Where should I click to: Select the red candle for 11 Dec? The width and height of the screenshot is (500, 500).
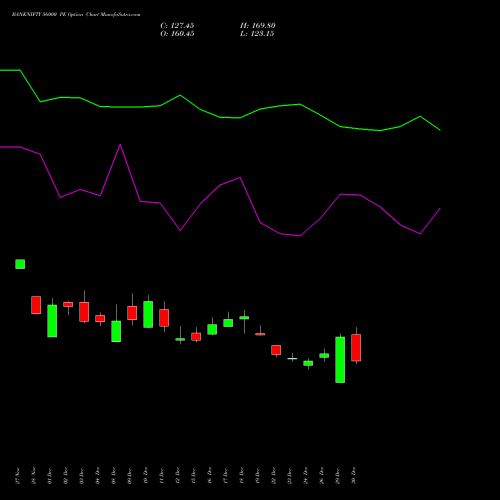click(x=164, y=318)
